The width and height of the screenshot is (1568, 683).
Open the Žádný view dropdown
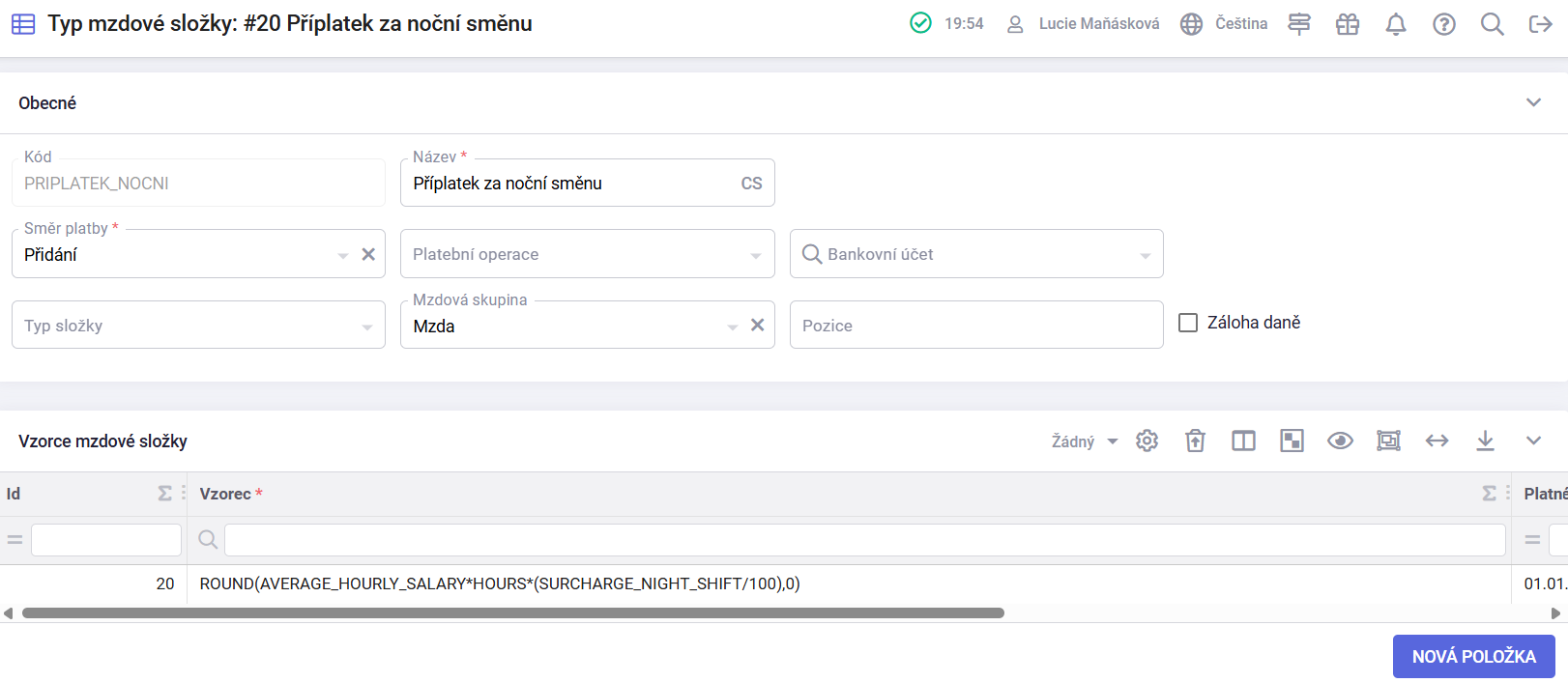tap(1085, 441)
